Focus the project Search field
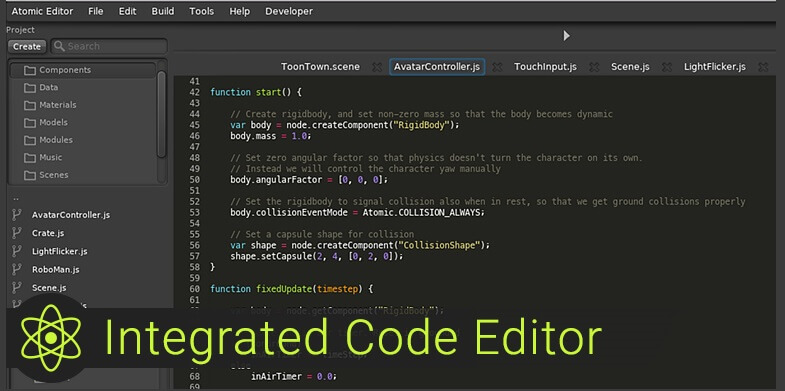Viewport: 785px width, 391px height. tap(109, 47)
